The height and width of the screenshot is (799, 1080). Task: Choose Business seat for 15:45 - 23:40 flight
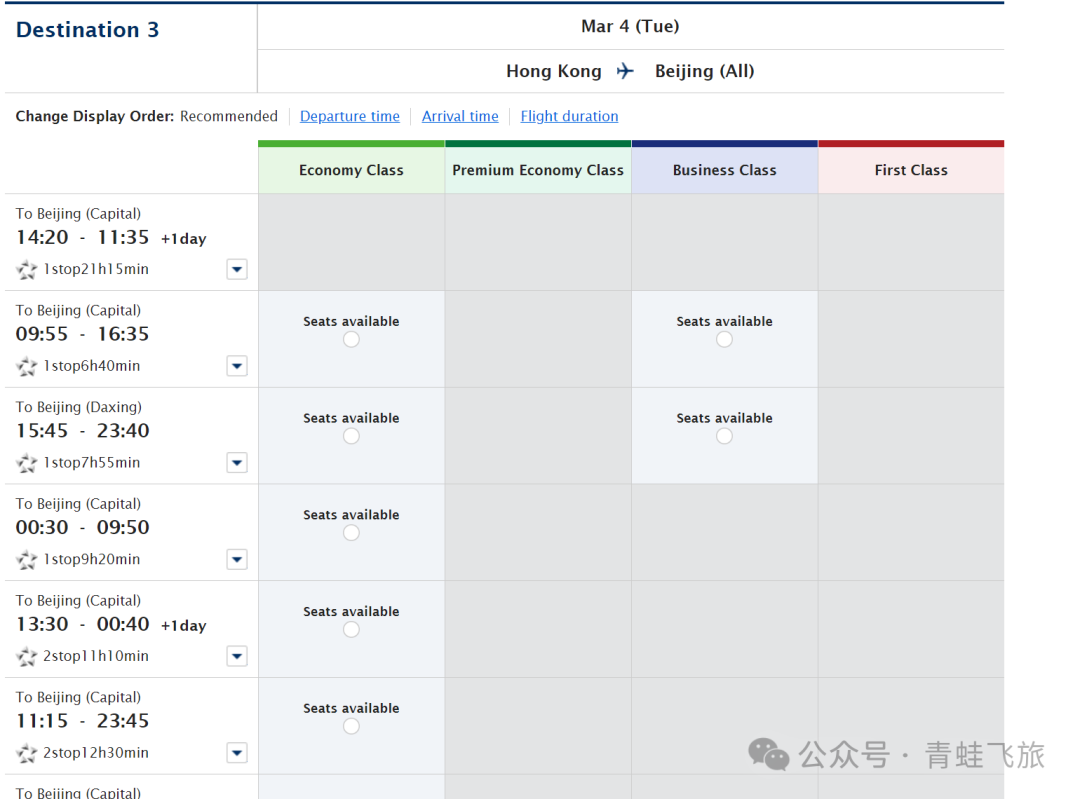click(724, 436)
